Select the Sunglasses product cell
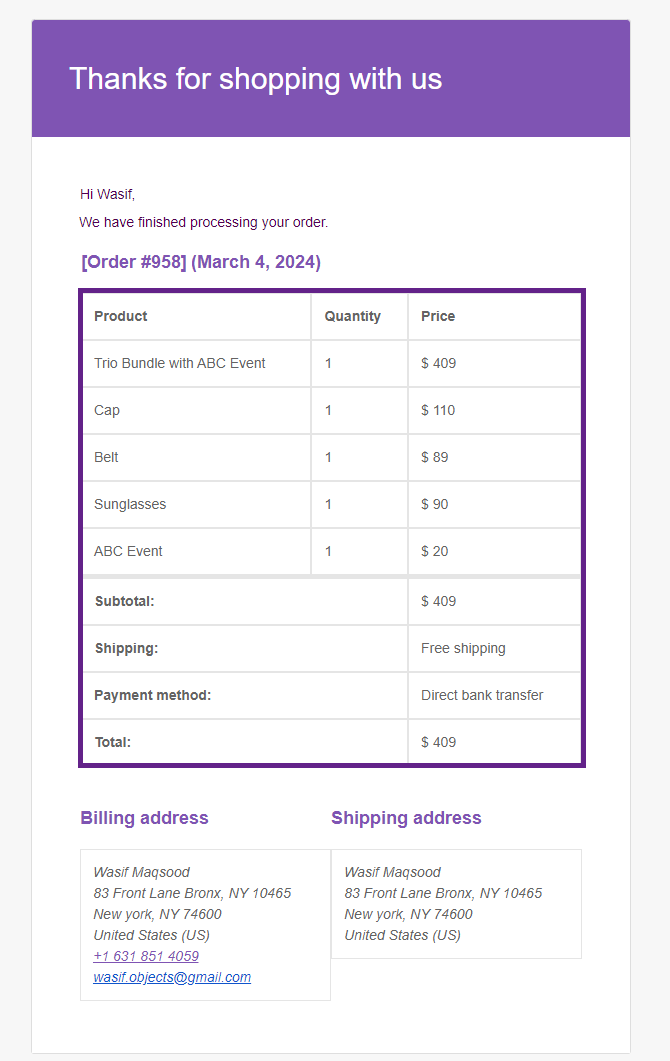 pos(197,504)
